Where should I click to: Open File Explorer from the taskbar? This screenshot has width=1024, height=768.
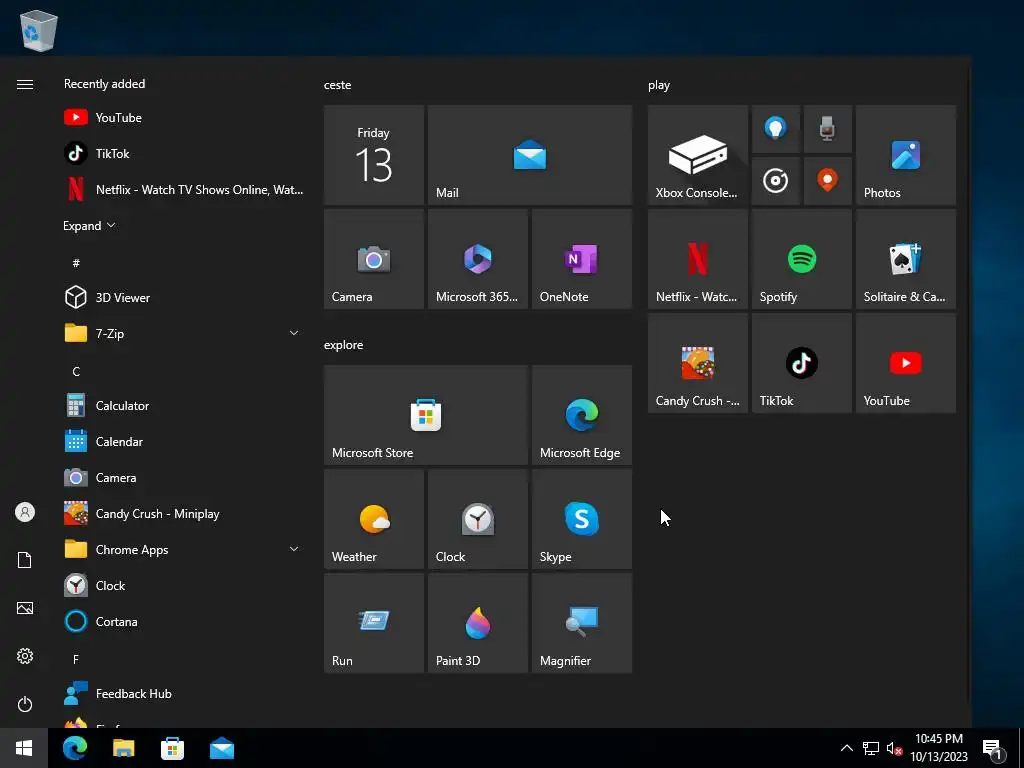coord(123,748)
